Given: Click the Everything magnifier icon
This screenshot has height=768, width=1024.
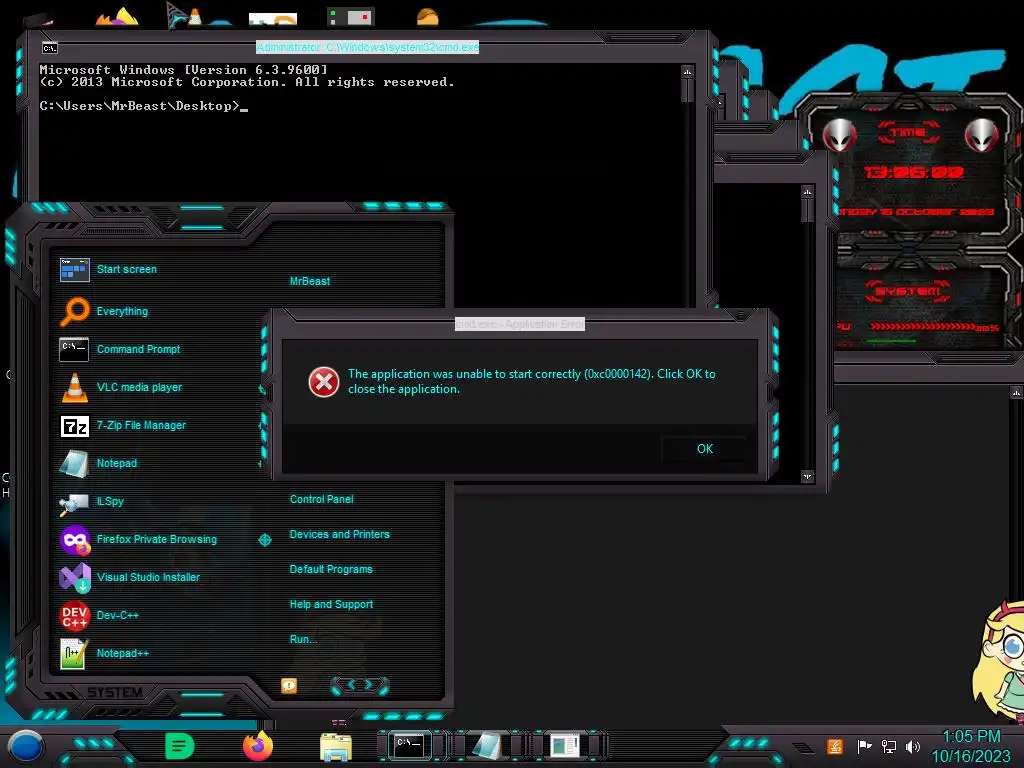Looking at the screenshot, I should point(74,311).
